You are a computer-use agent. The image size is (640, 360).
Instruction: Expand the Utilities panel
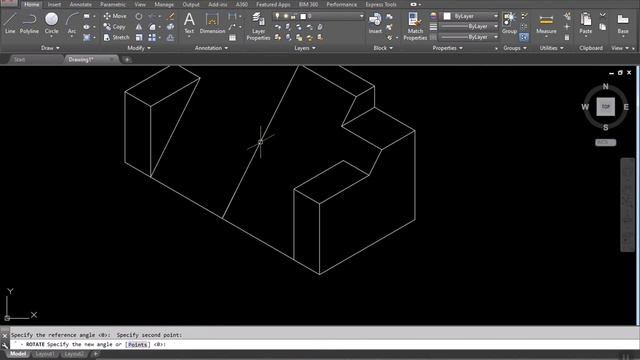(551, 48)
